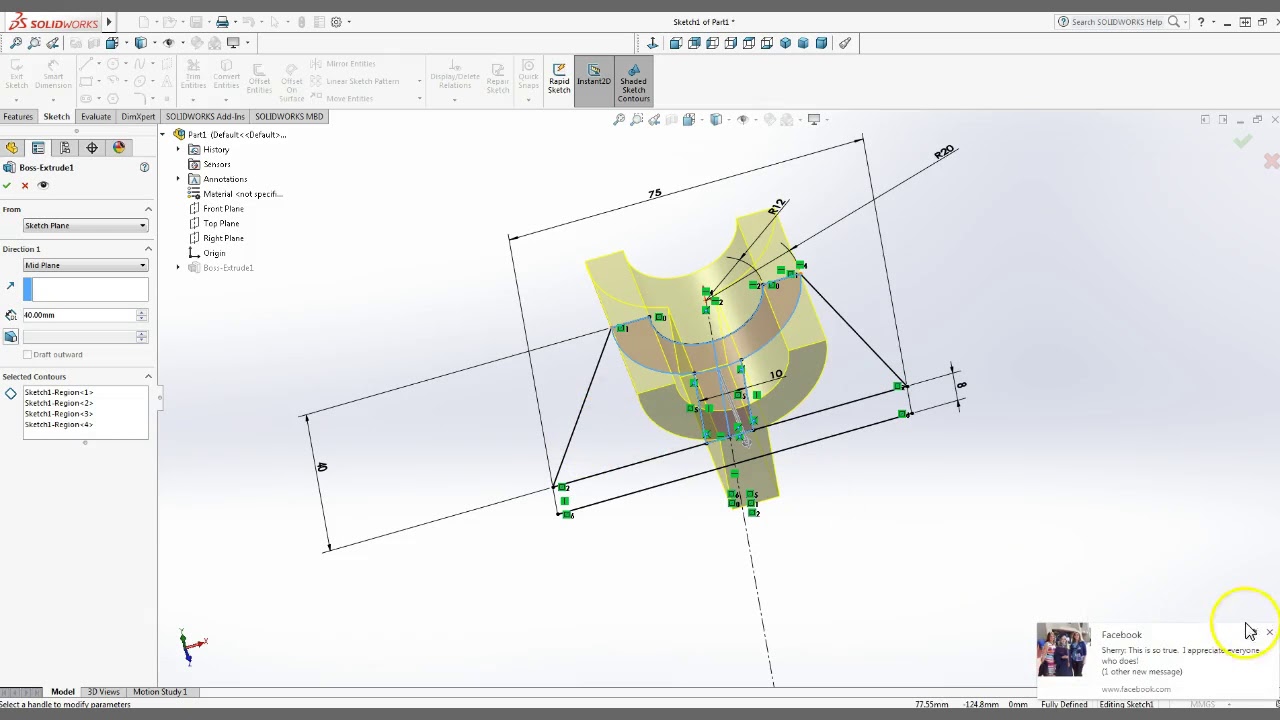This screenshot has height=720, width=1280.
Task: Select Top Plane in the feature tree
Action: pos(221,223)
